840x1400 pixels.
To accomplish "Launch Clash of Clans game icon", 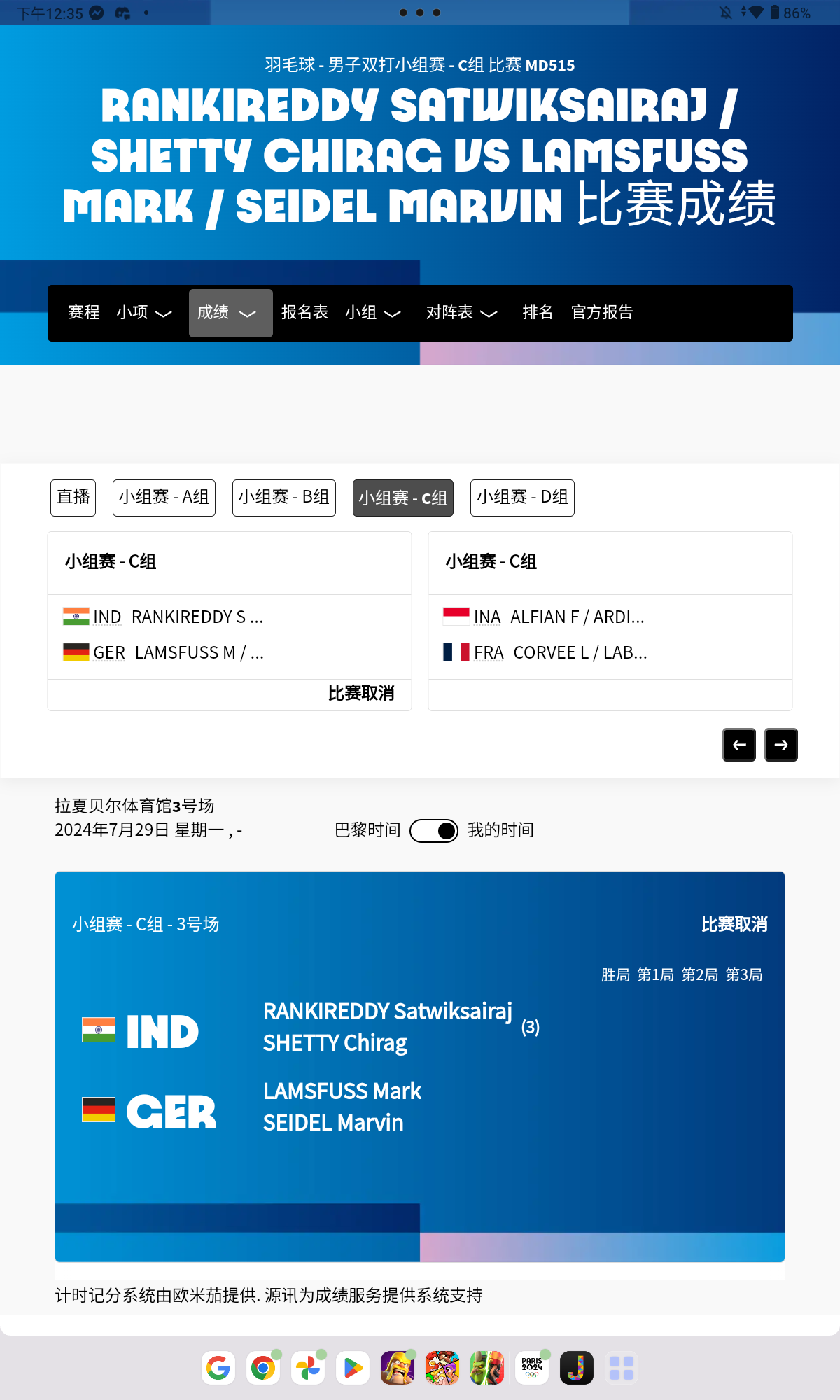I will [398, 1368].
